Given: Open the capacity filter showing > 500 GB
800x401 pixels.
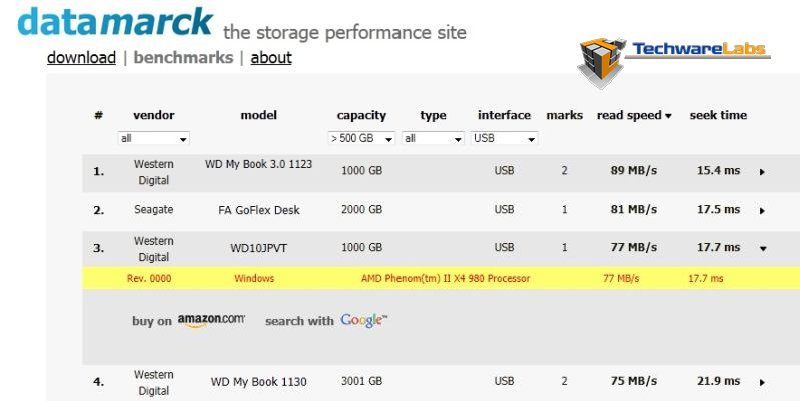Looking at the screenshot, I should 361,138.
